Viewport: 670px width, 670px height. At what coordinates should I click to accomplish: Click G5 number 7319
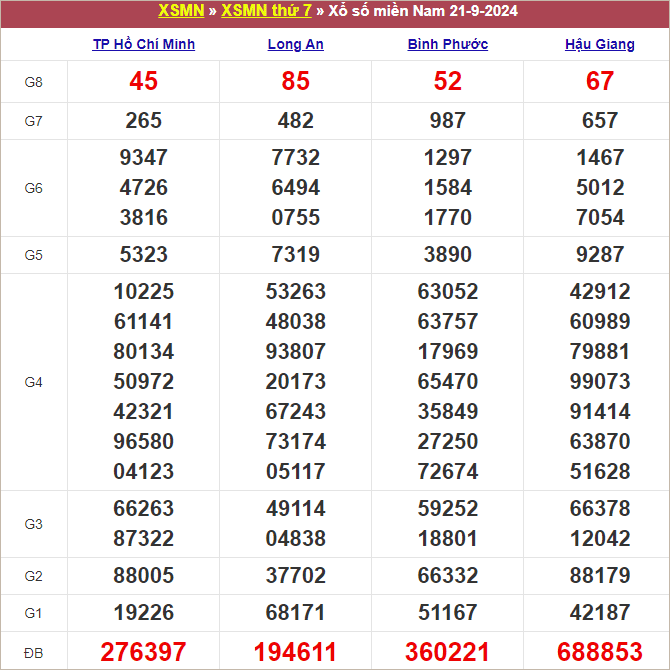point(296,255)
